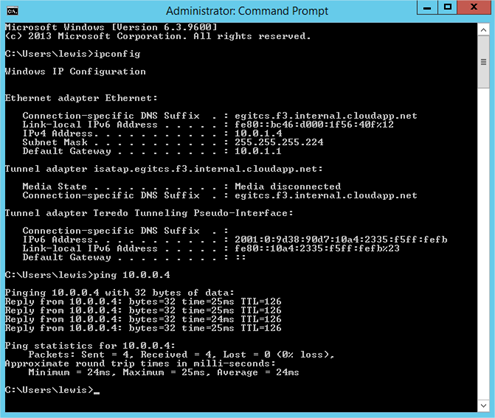Click the Packets Sent statistics line
Viewport: 495px width, 418px height.
[181, 355]
